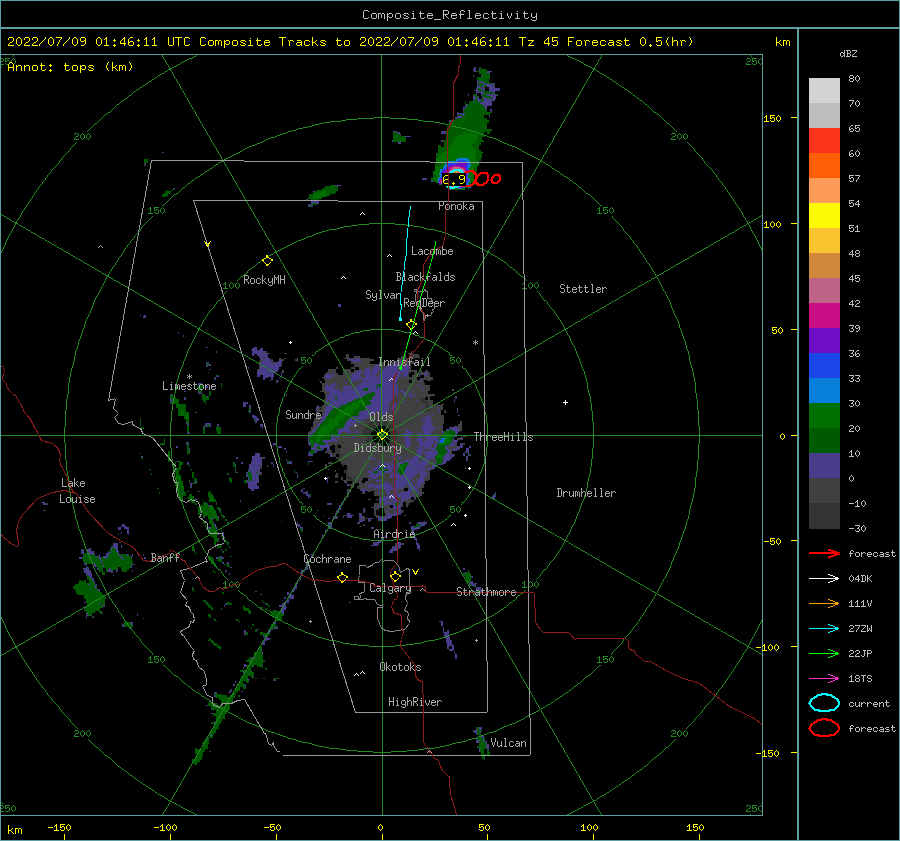Viewport: 900px width, 841px height.
Task: Click the ThreeHills city label
Action: click(503, 437)
